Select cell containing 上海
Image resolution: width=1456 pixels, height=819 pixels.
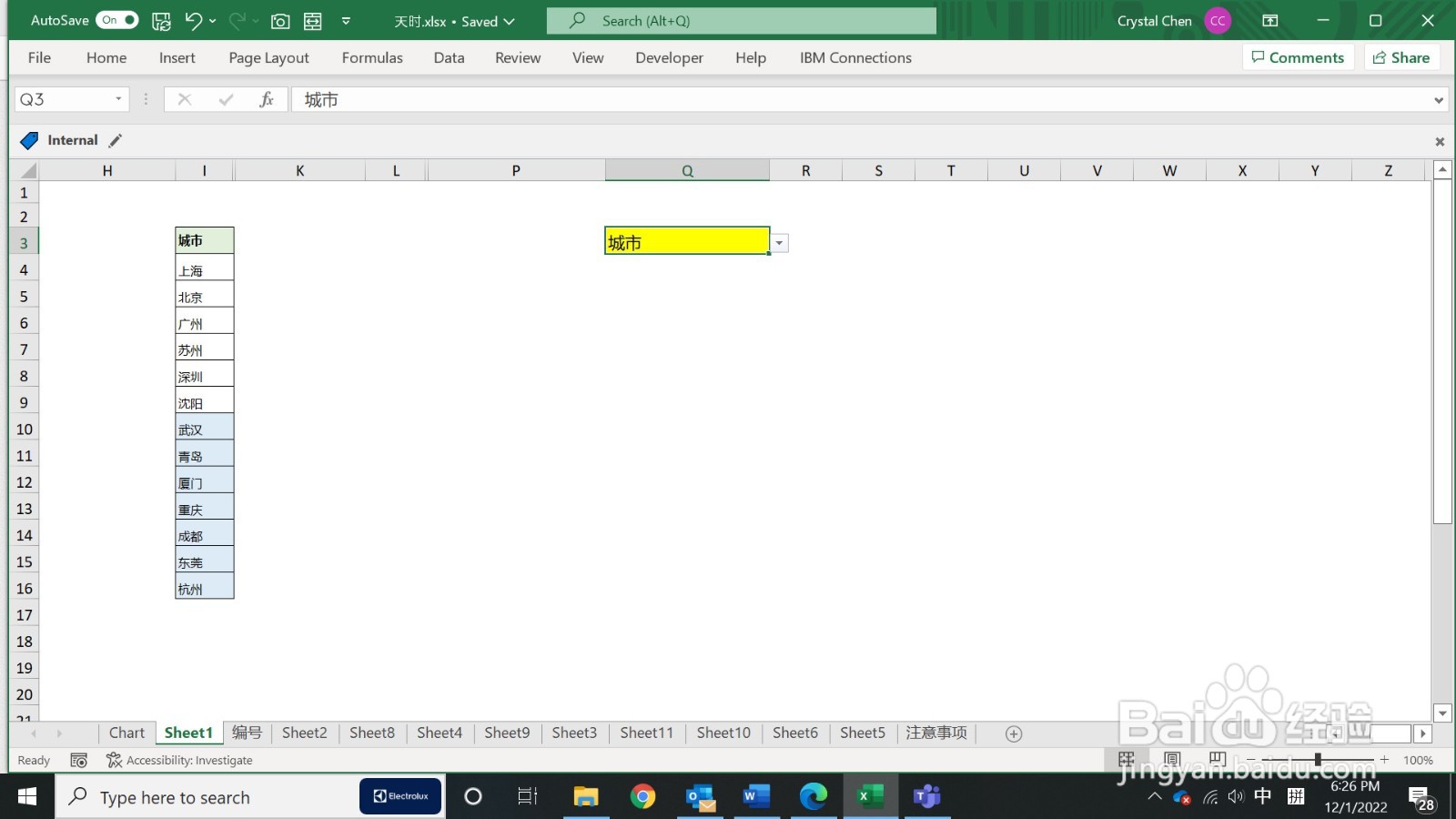point(205,269)
